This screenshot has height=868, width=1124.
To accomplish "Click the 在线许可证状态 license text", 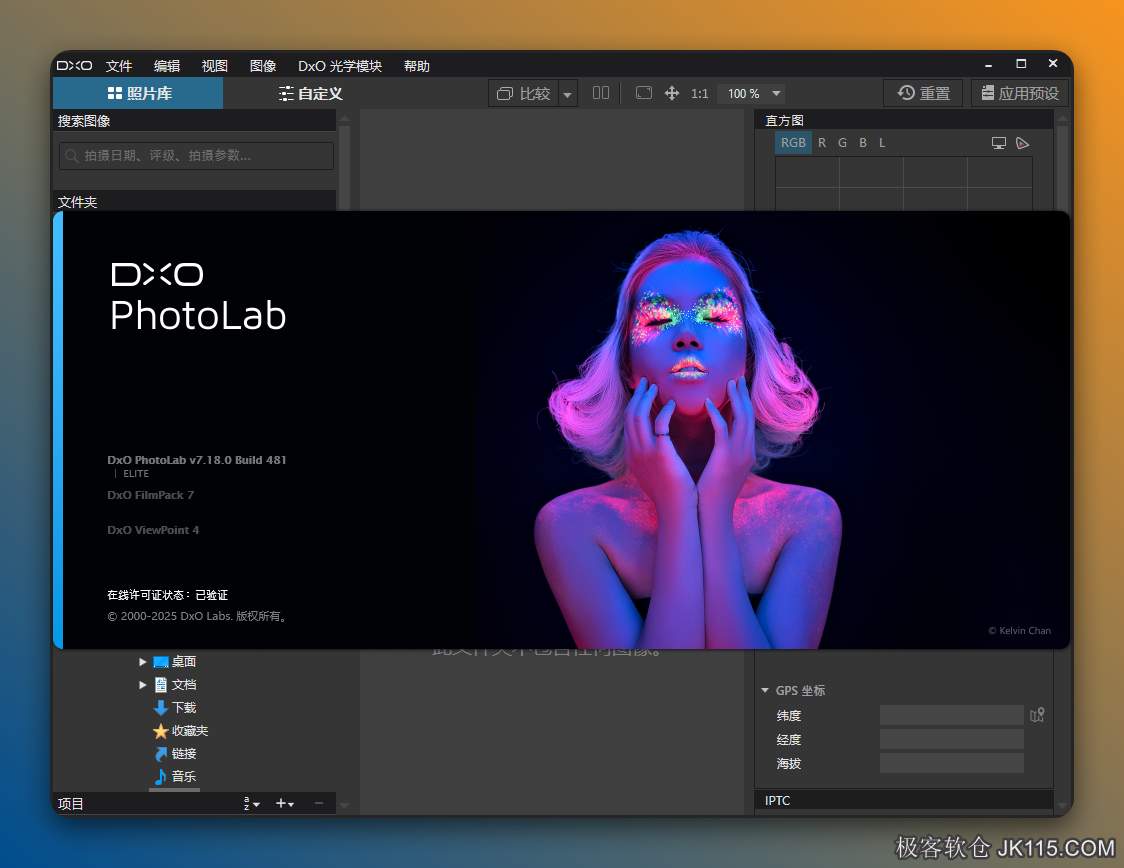I will (167, 595).
